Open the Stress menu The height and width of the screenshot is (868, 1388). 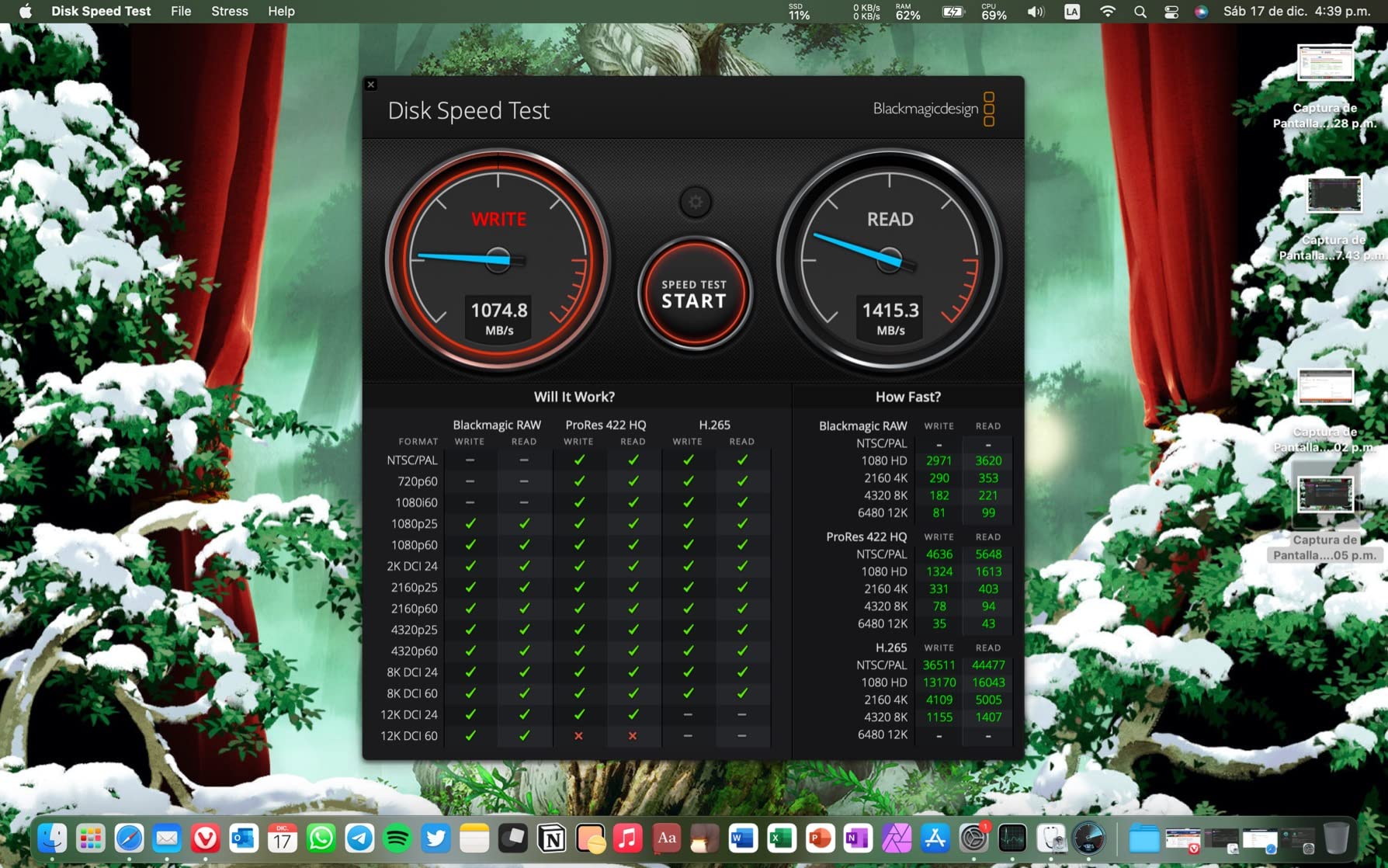point(230,11)
